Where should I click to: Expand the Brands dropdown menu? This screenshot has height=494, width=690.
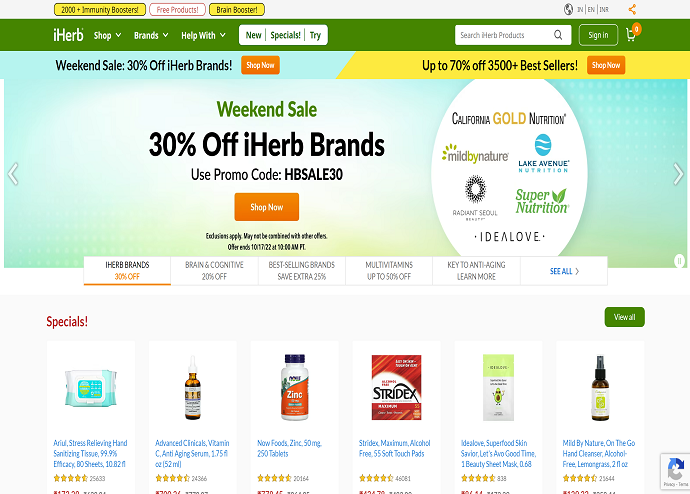coord(151,35)
